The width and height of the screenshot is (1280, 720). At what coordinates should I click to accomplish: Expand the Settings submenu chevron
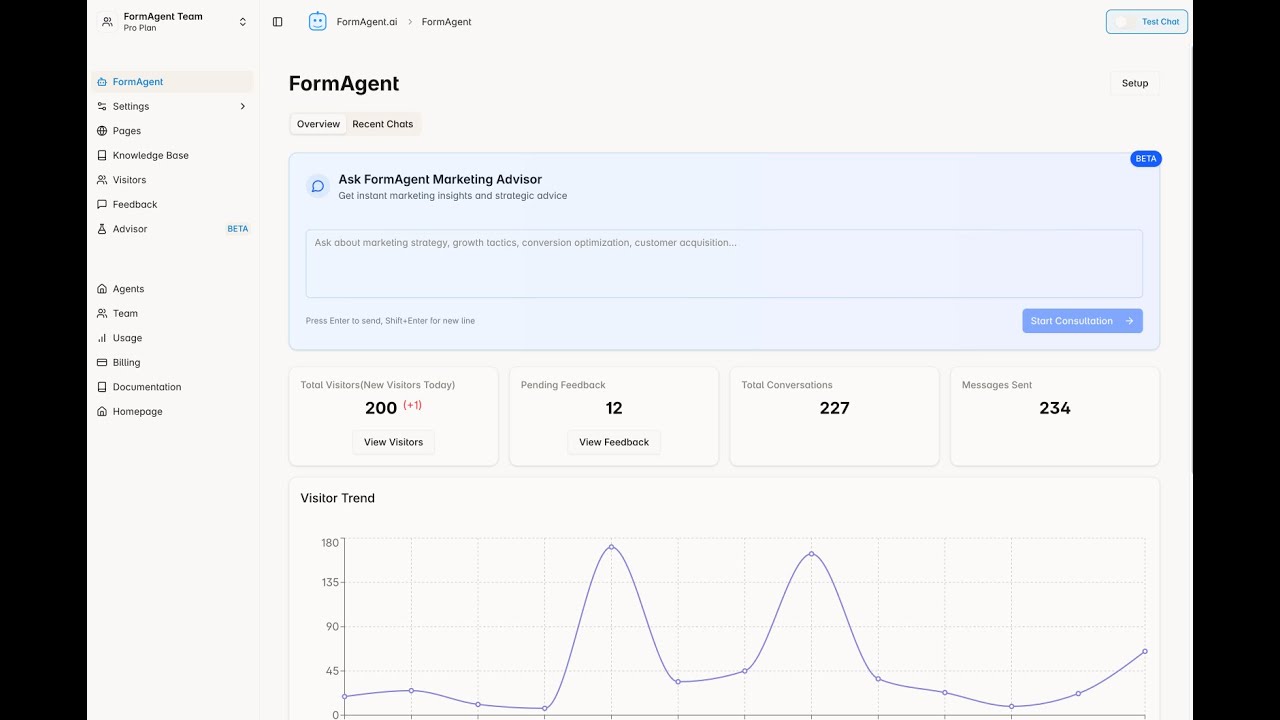point(242,106)
